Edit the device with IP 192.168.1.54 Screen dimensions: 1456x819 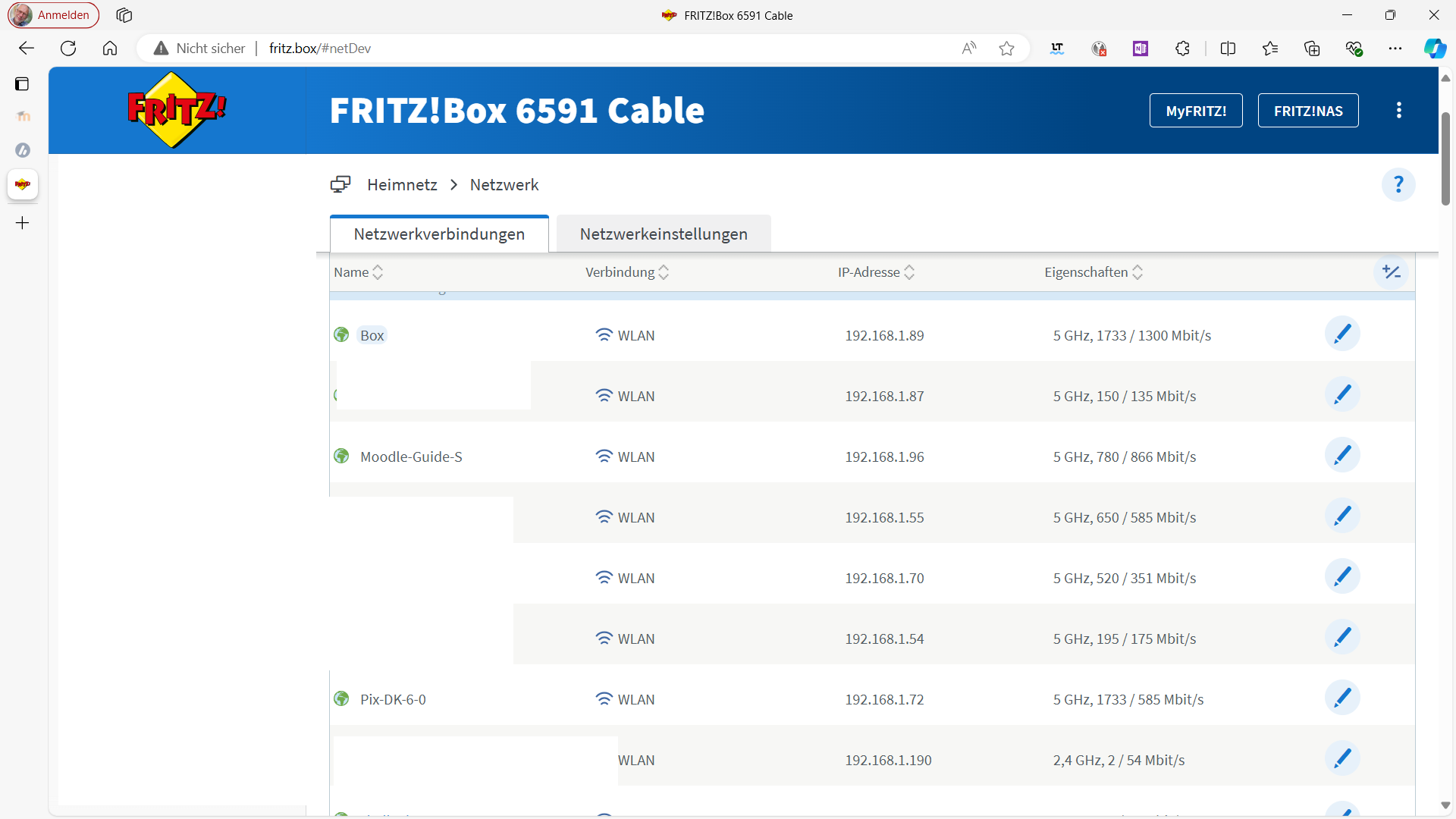(1342, 637)
